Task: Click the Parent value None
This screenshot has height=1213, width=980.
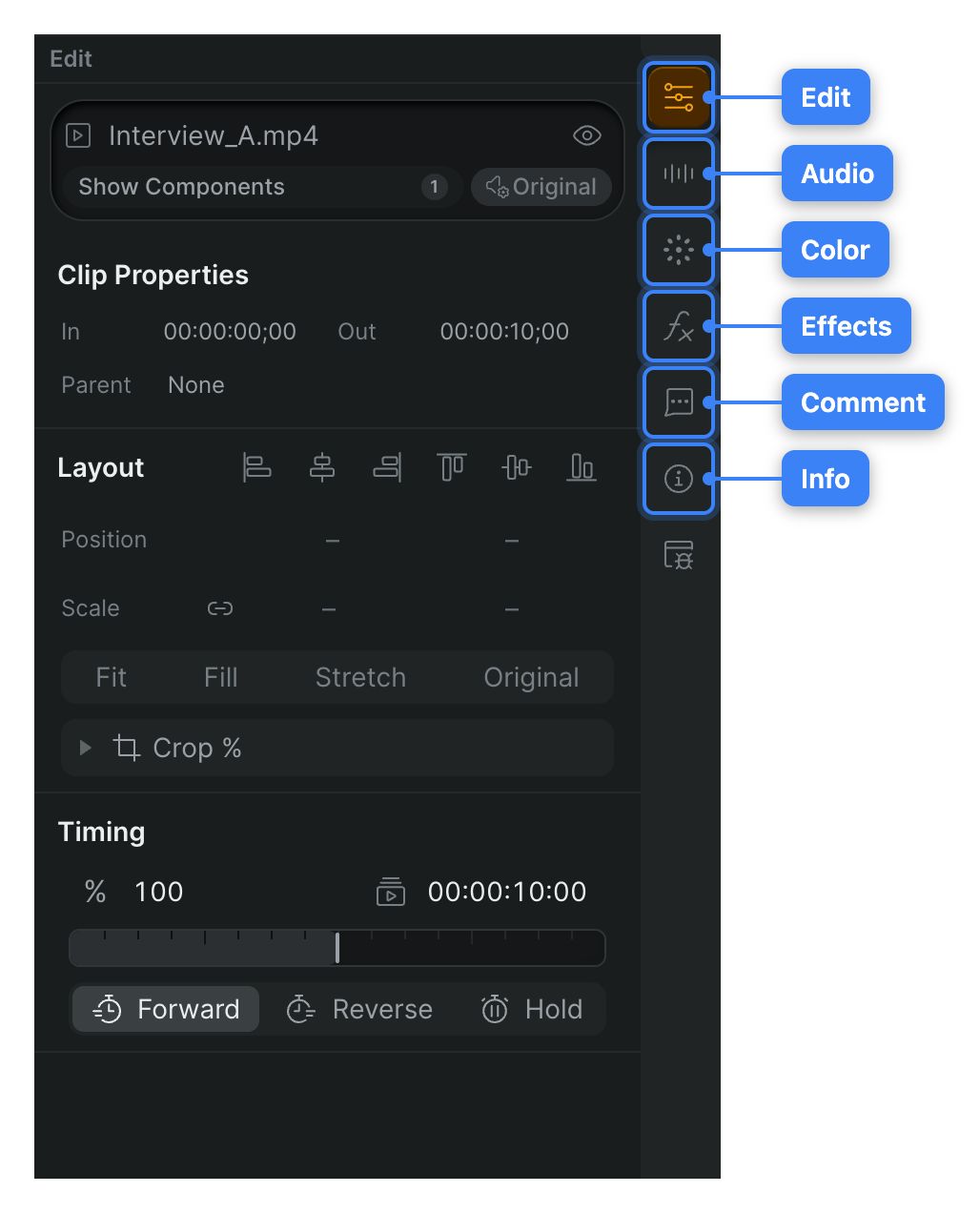Action: tap(196, 385)
